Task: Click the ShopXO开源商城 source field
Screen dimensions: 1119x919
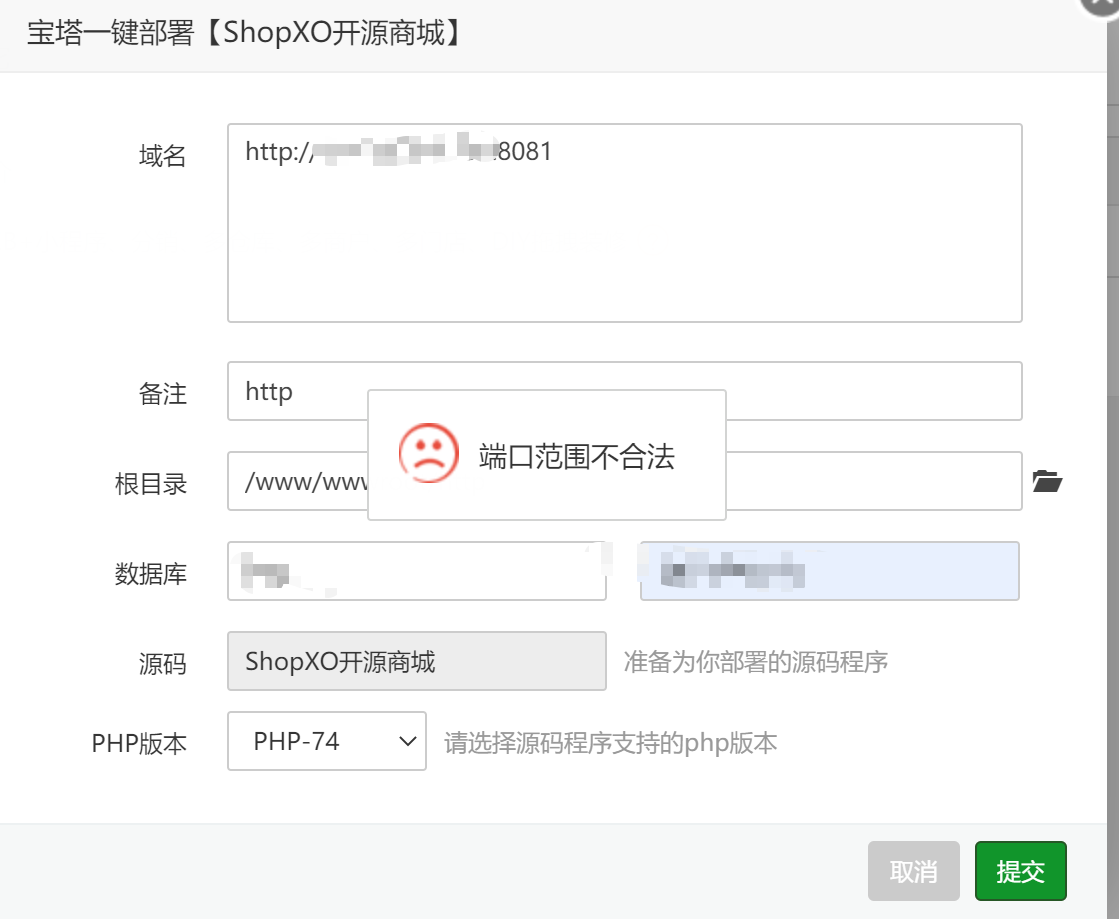Action: click(x=417, y=661)
